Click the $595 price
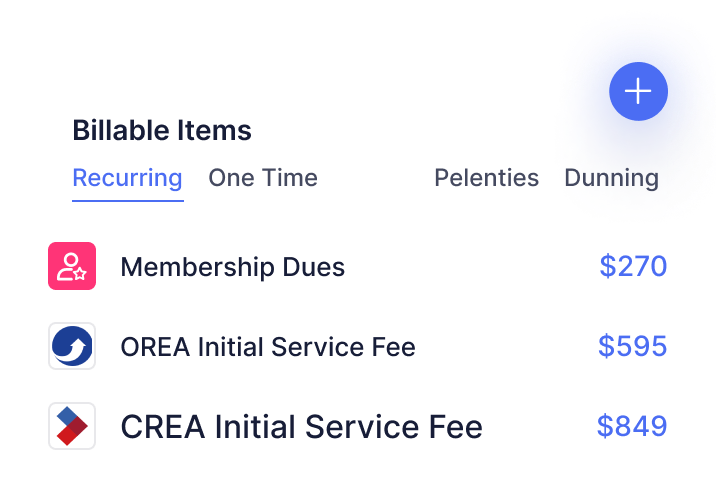The width and height of the screenshot is (716, 497). 632,347
